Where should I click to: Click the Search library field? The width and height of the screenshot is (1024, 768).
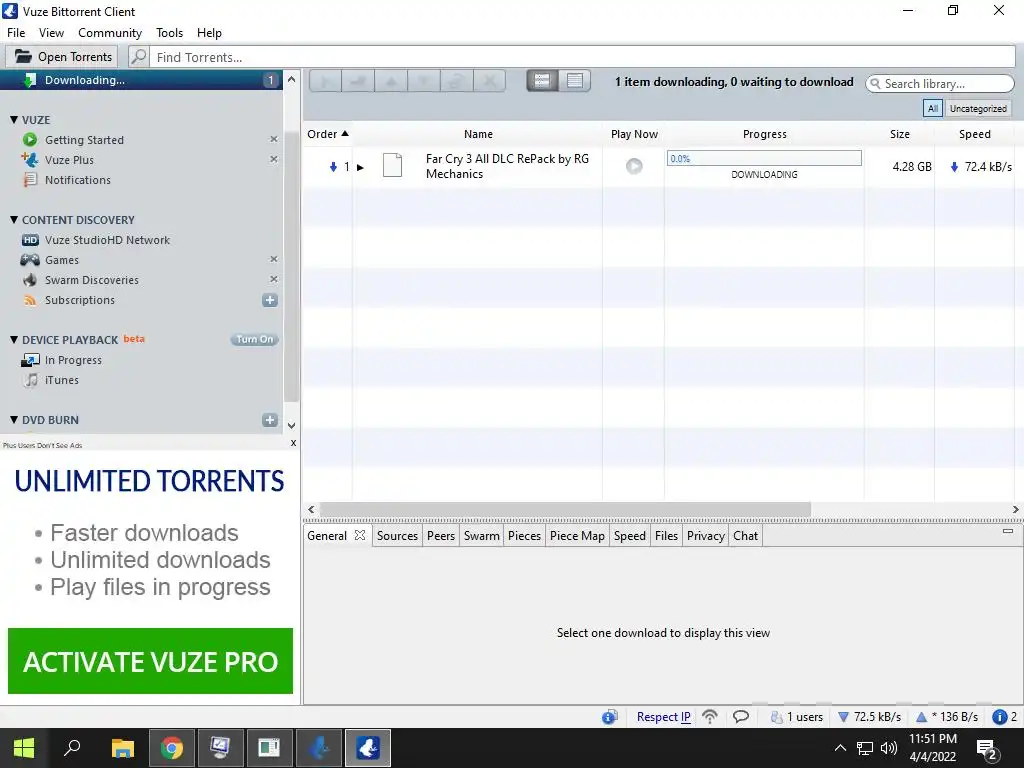tap(940, 84)
